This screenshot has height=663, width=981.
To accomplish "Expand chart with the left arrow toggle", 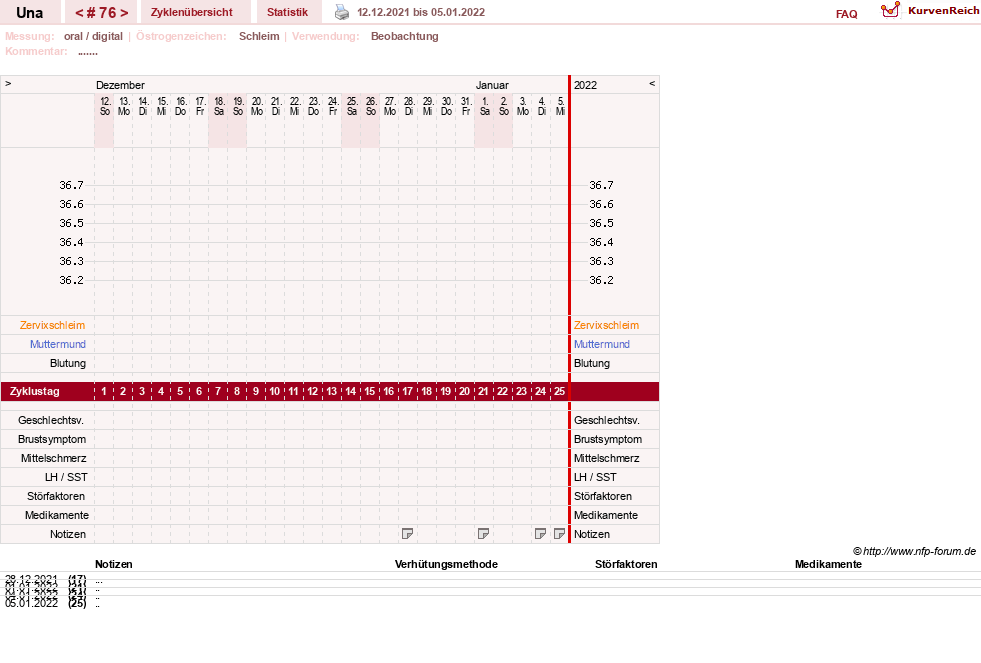I will pyautogui.click(x=8, y=83).
